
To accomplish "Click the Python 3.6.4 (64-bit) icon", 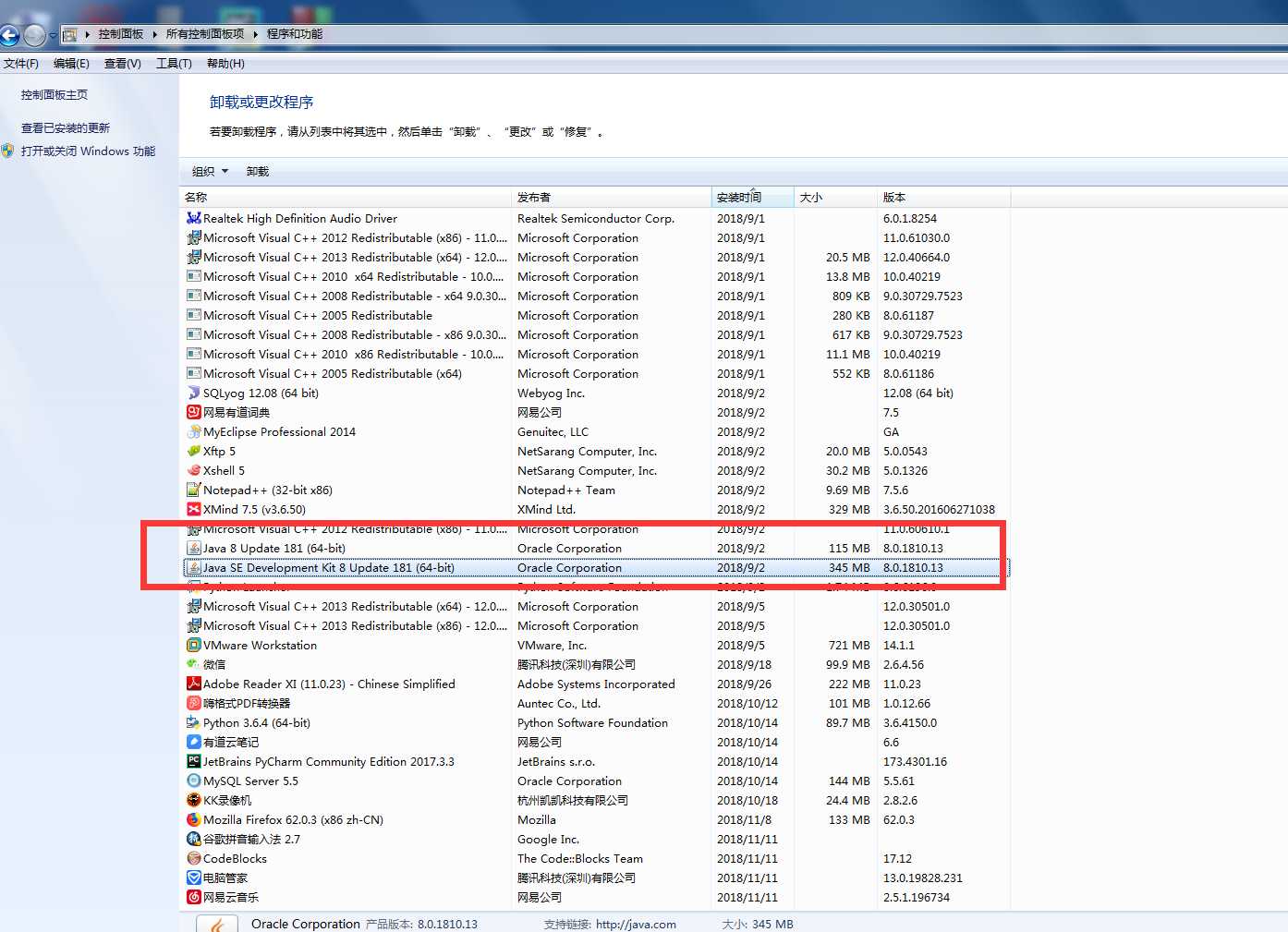I will click(x=194, y=722).
